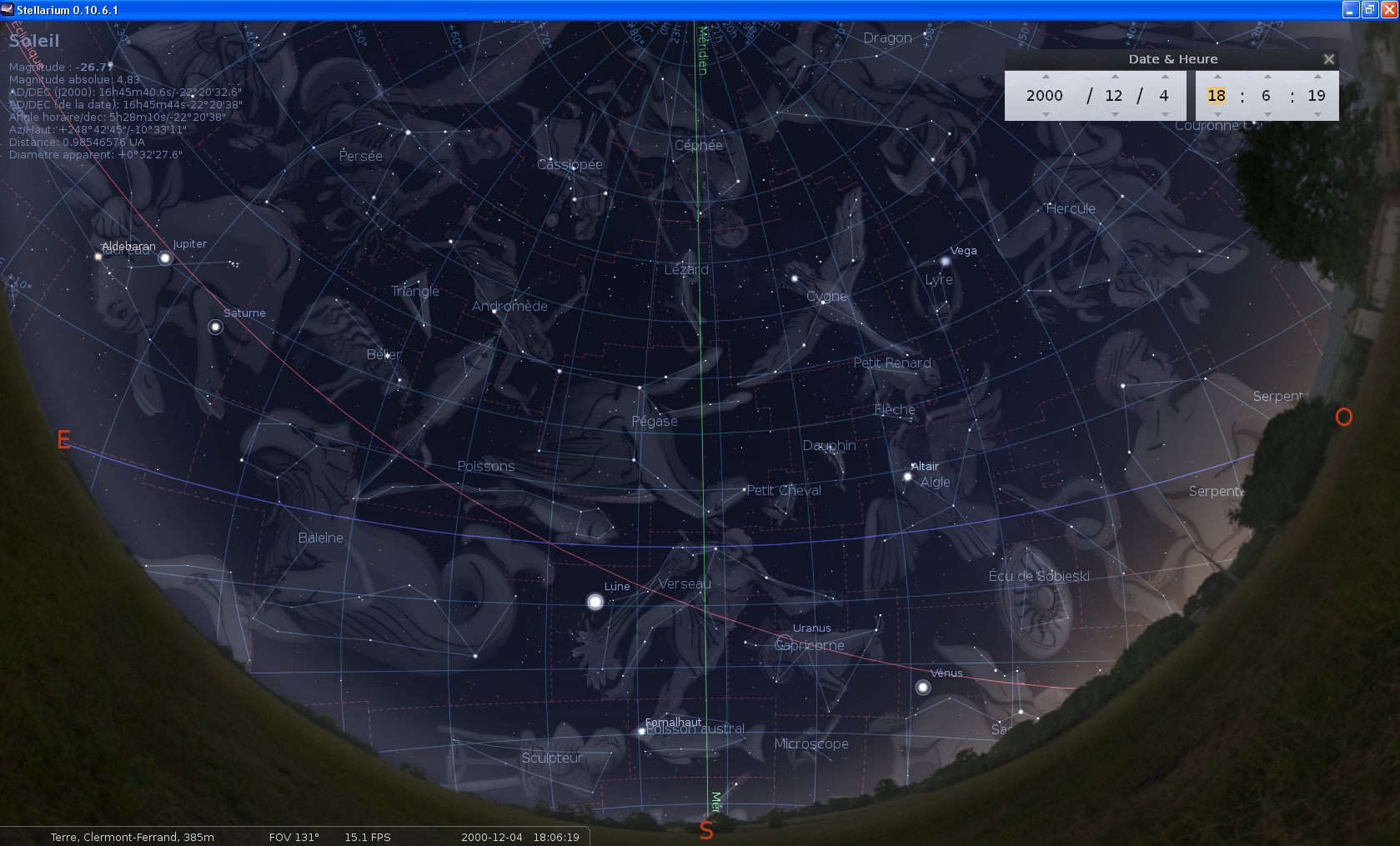Viewport: 1400px width, 846px height.
Task: Select planet Vénus near the horizon
Action: (922, 688)
